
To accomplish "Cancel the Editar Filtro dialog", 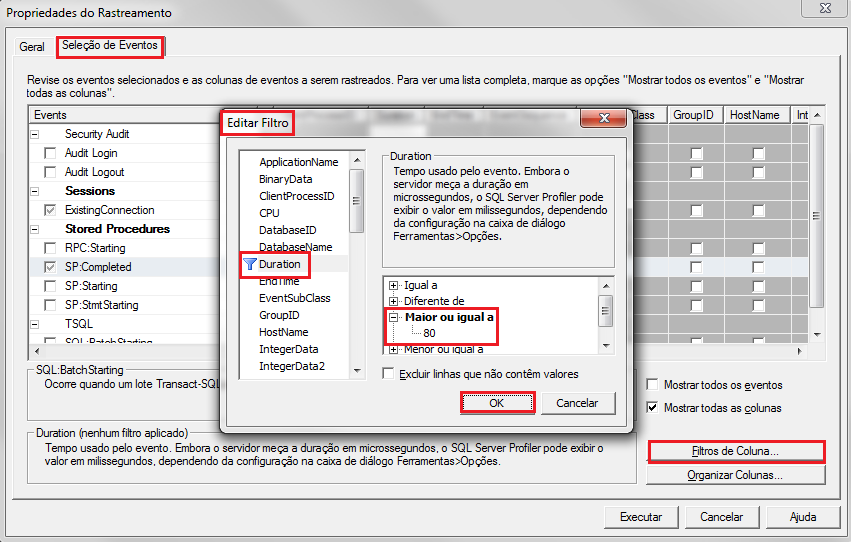I will coord(577,403).
